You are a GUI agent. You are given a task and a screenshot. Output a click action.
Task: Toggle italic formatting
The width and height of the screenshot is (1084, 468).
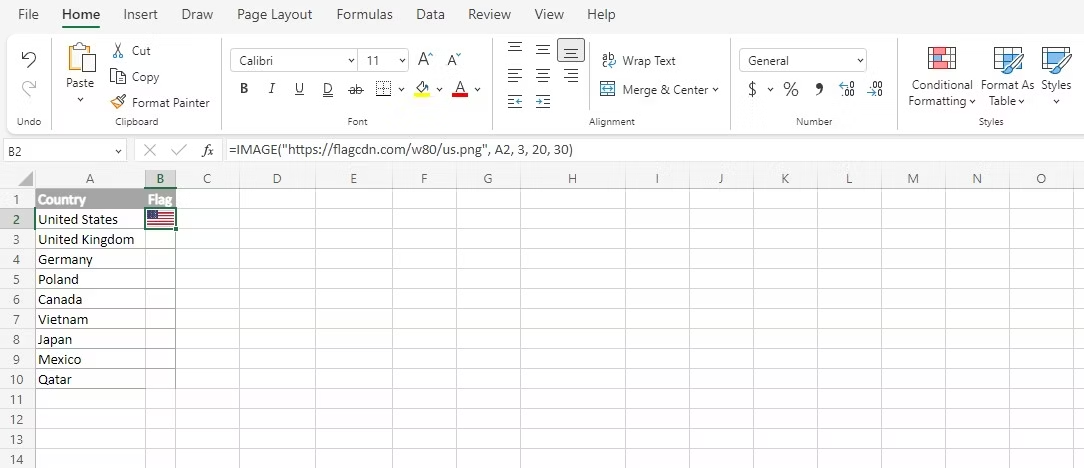[272, 89]
